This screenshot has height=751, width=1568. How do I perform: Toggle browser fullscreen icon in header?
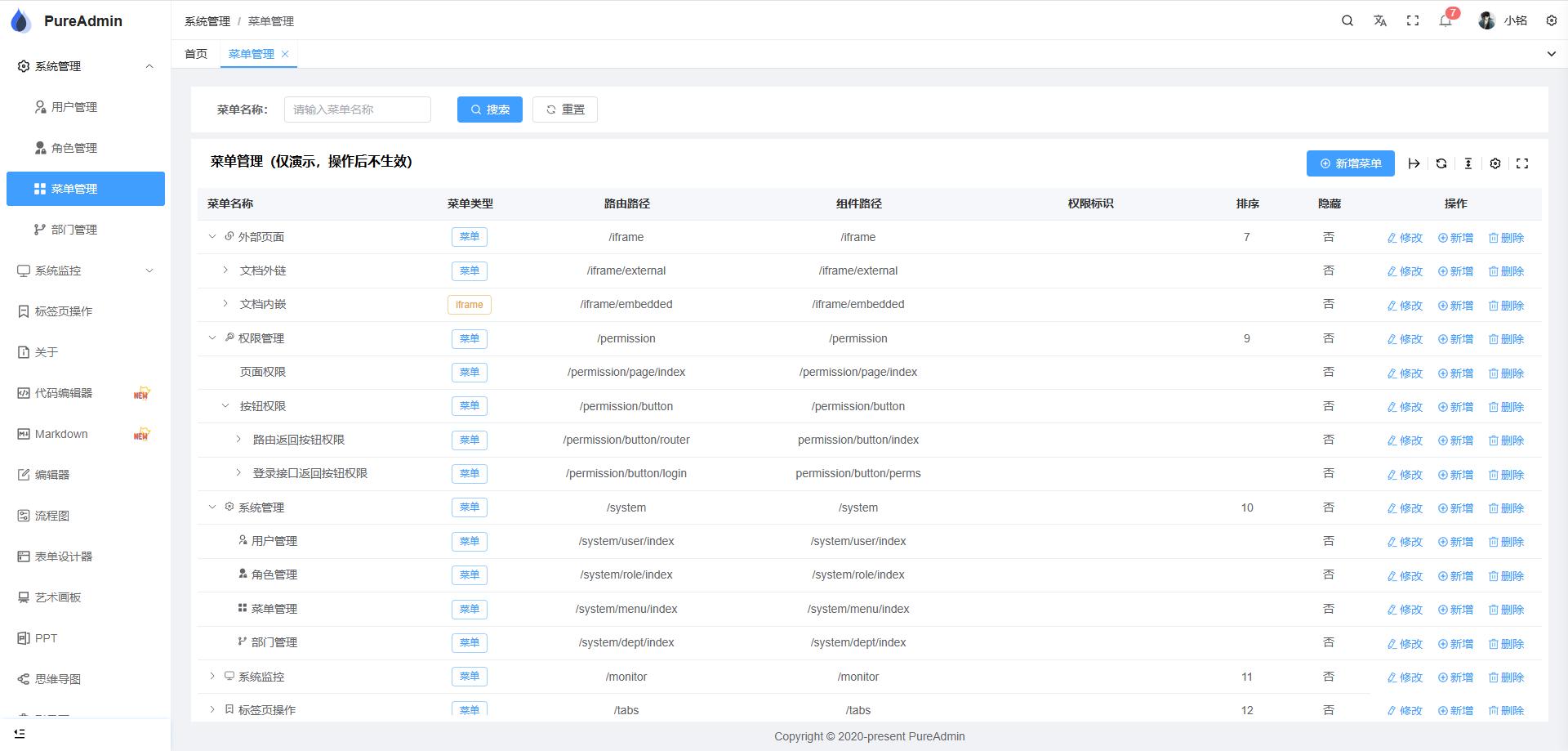(1413, 20)
